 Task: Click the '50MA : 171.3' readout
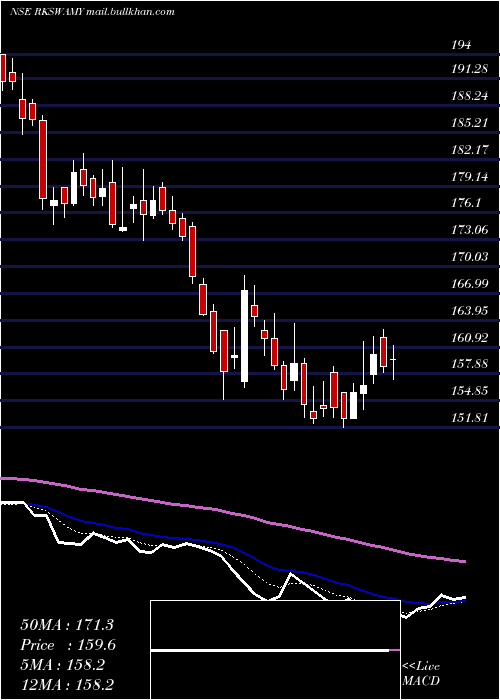coord(67,625)
